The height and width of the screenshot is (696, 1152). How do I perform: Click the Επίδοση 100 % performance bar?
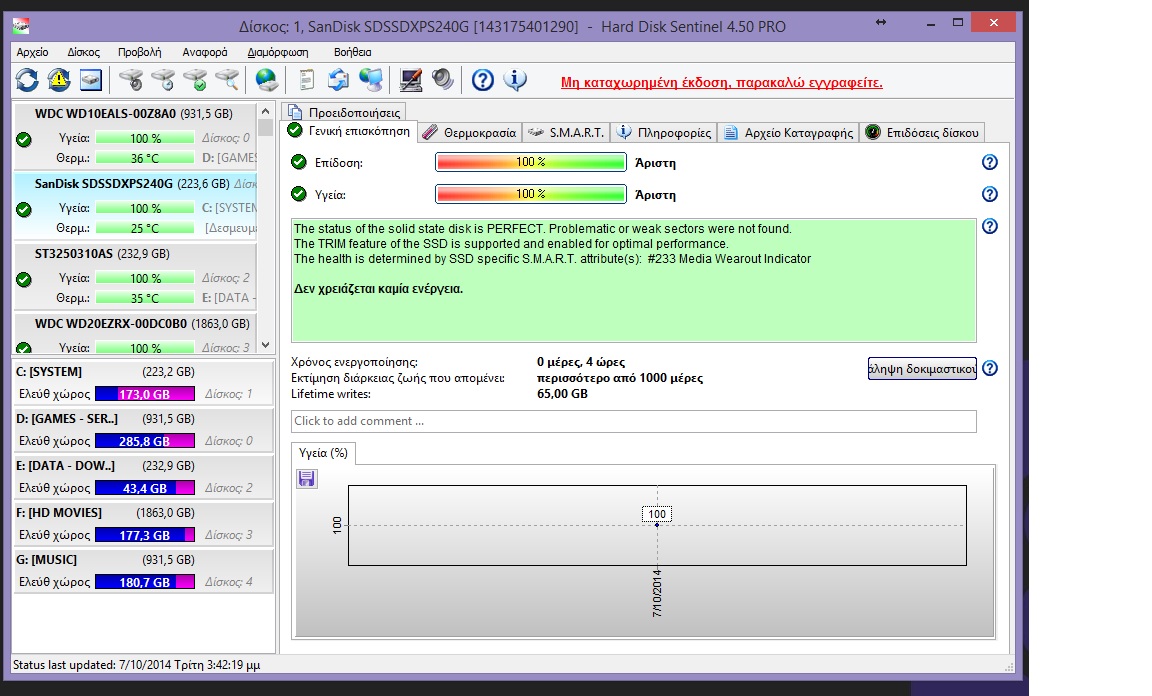[x=530, y=162]
